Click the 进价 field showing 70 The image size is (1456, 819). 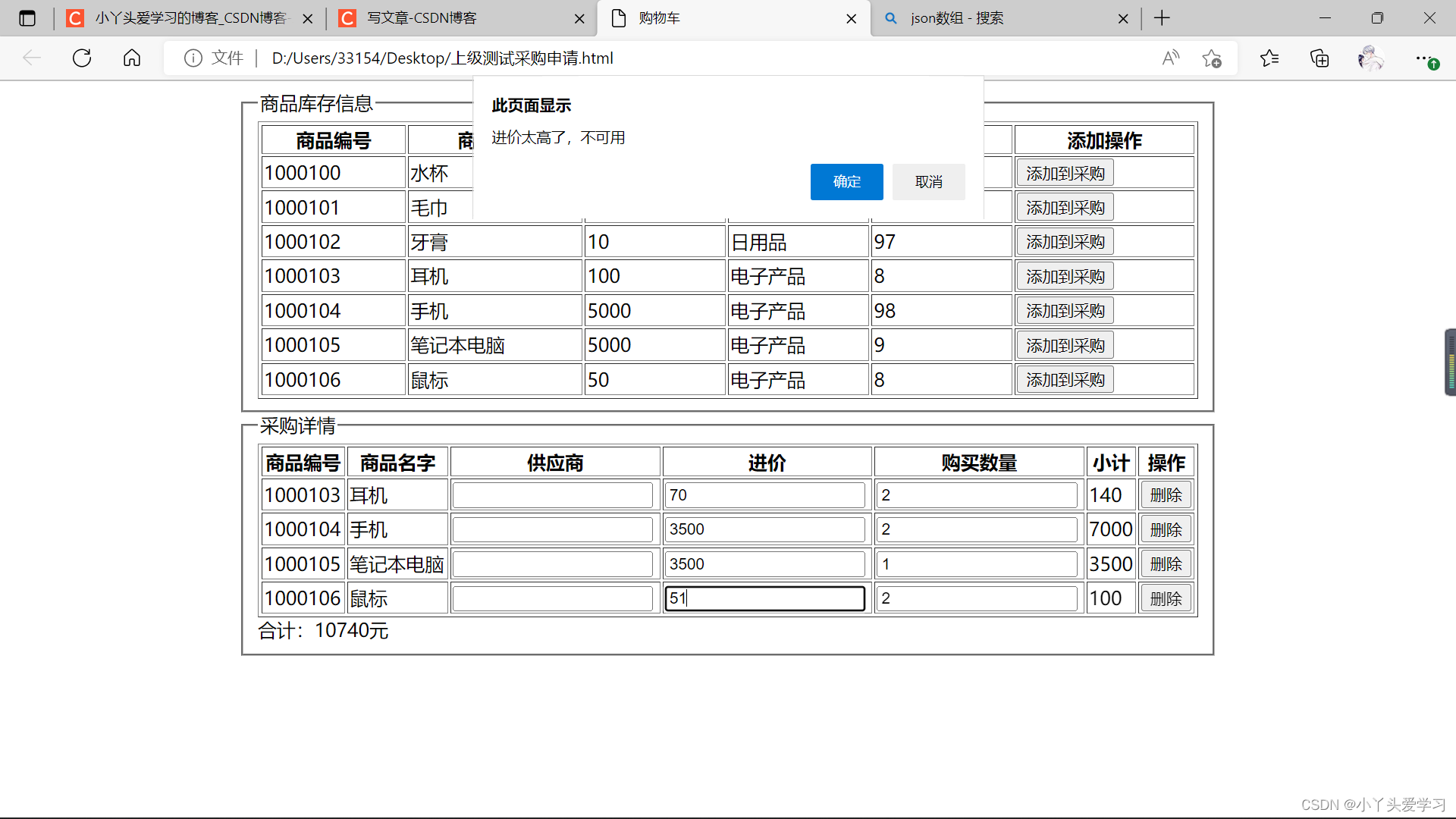point(765,495)
